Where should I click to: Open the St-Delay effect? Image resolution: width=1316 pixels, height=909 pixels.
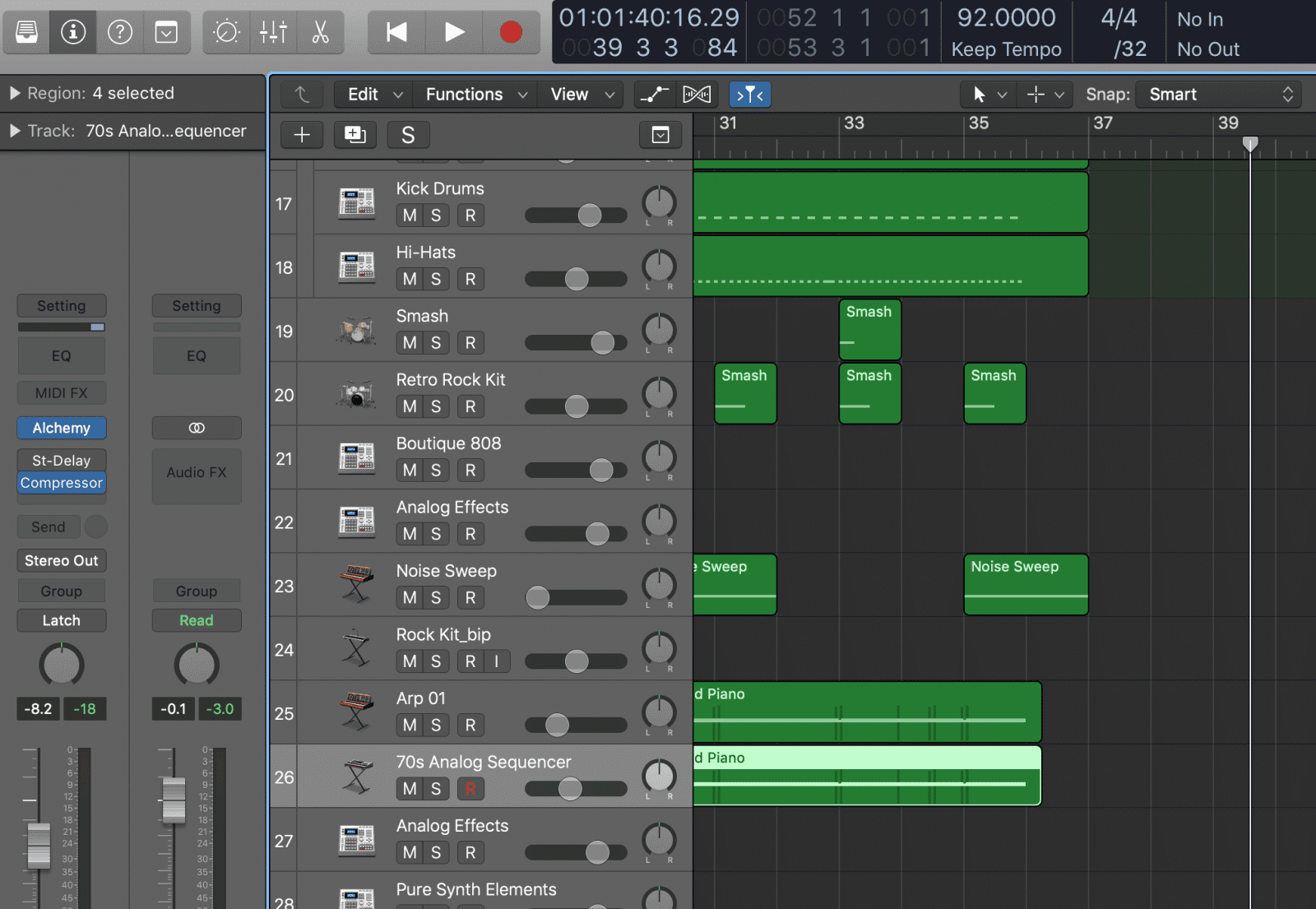pyautogui.click(x=62, y=461)
